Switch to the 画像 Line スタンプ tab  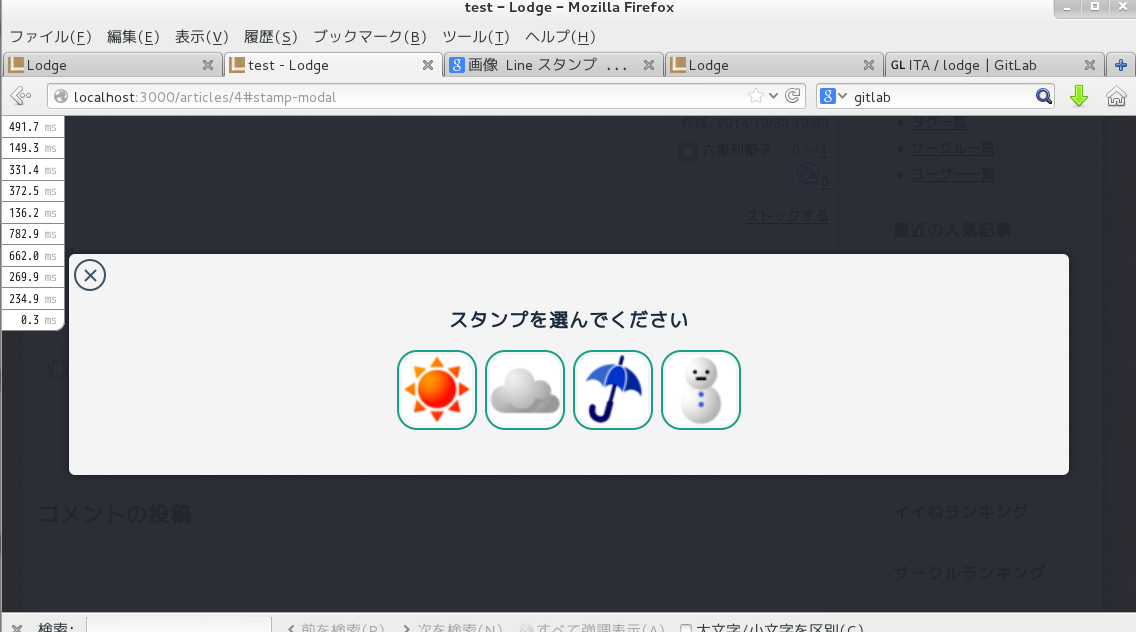pos(540,65)
